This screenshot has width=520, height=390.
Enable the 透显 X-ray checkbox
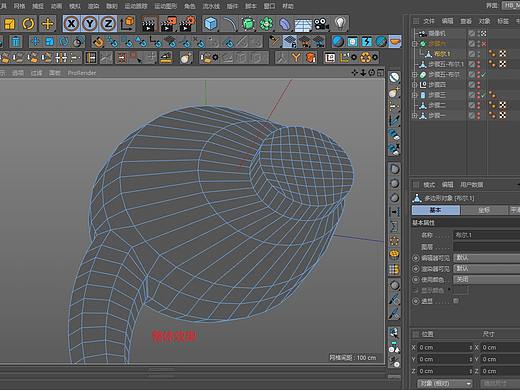pos(456,301)
